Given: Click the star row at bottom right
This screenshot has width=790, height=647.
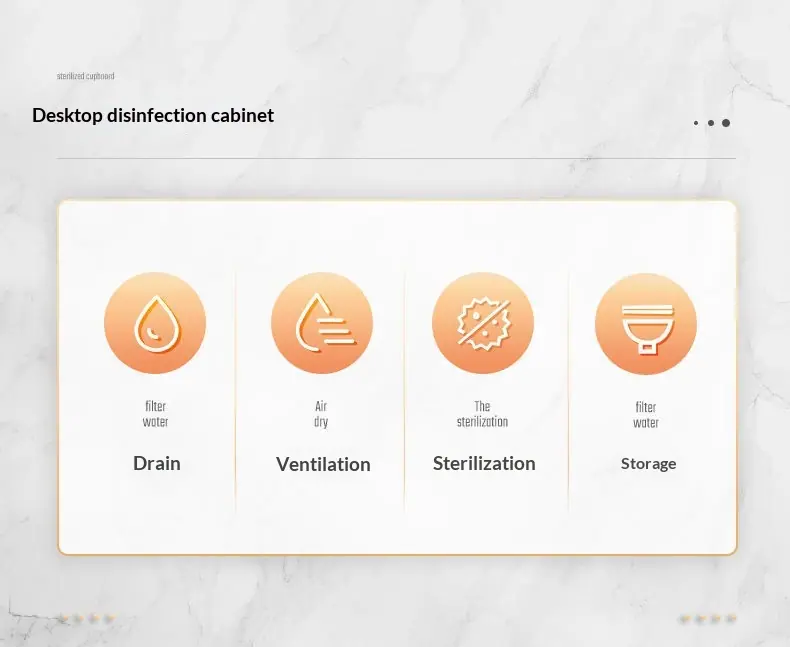Looking at the screenshot, I should pyautogui.click(x=707, y=619).
